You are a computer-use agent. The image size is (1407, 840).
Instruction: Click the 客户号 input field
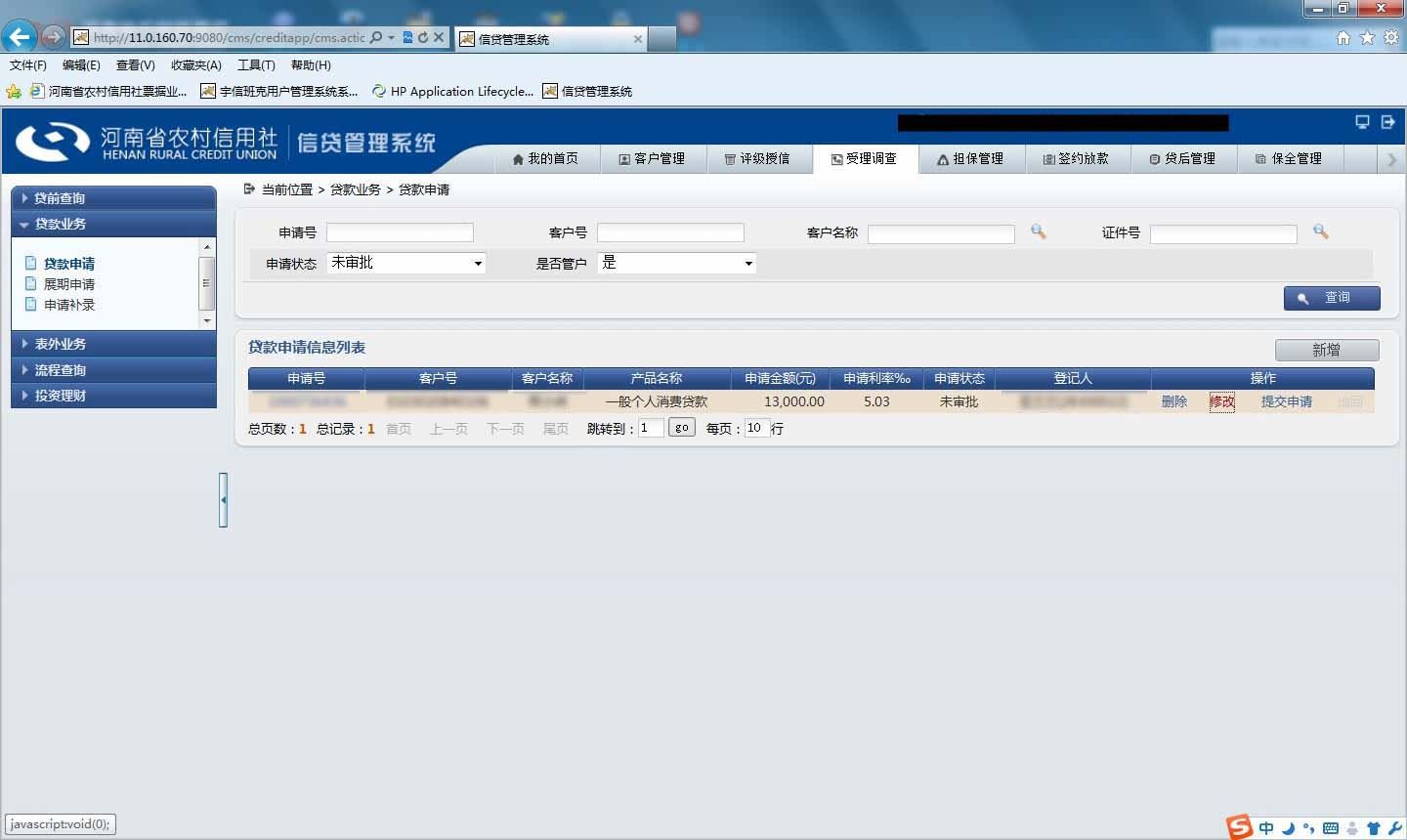pos(670,232)
